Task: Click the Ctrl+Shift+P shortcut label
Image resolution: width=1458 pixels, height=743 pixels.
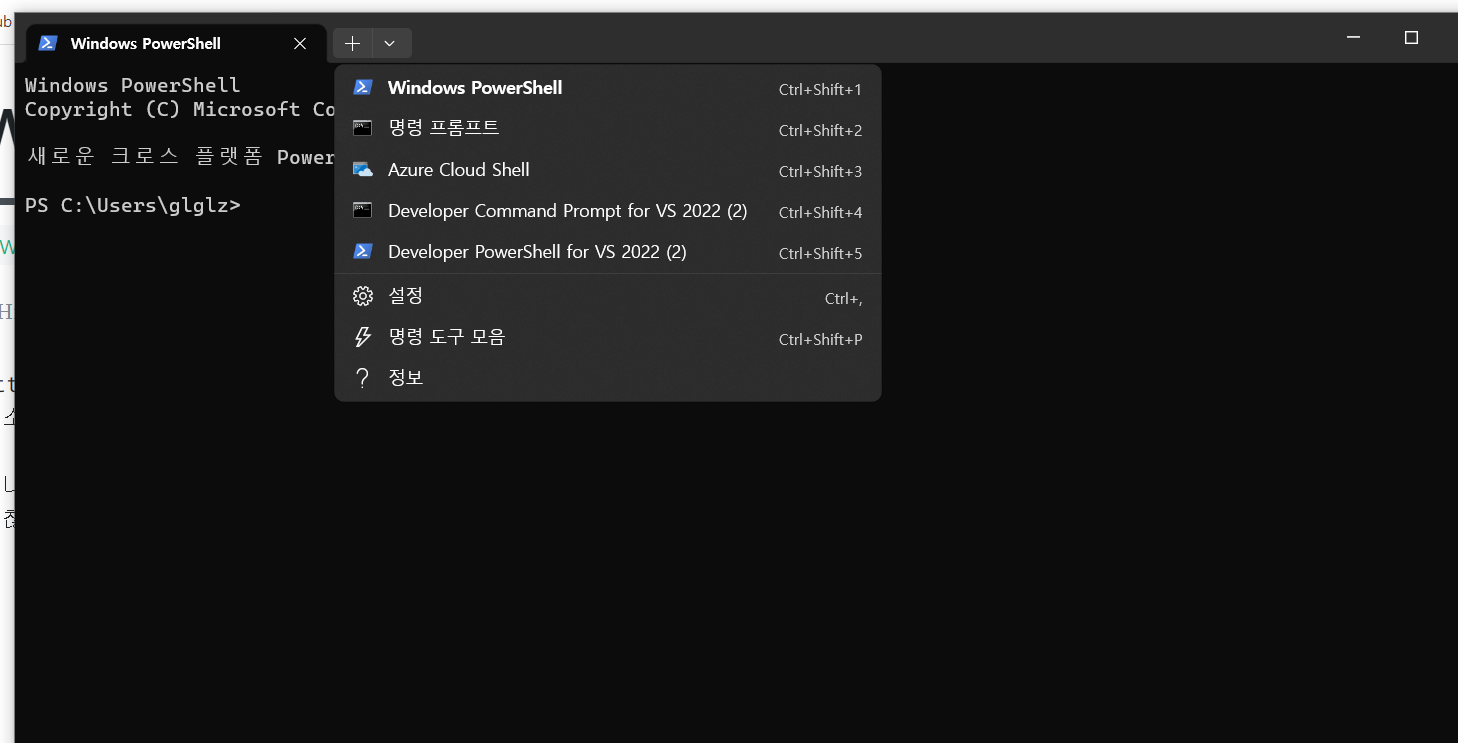Action: tap(820, 339)
